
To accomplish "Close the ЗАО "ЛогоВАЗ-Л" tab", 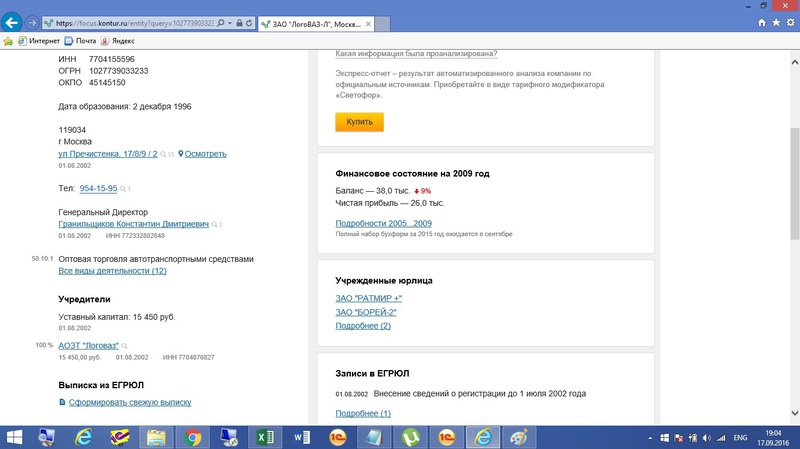I will [368, 24].
